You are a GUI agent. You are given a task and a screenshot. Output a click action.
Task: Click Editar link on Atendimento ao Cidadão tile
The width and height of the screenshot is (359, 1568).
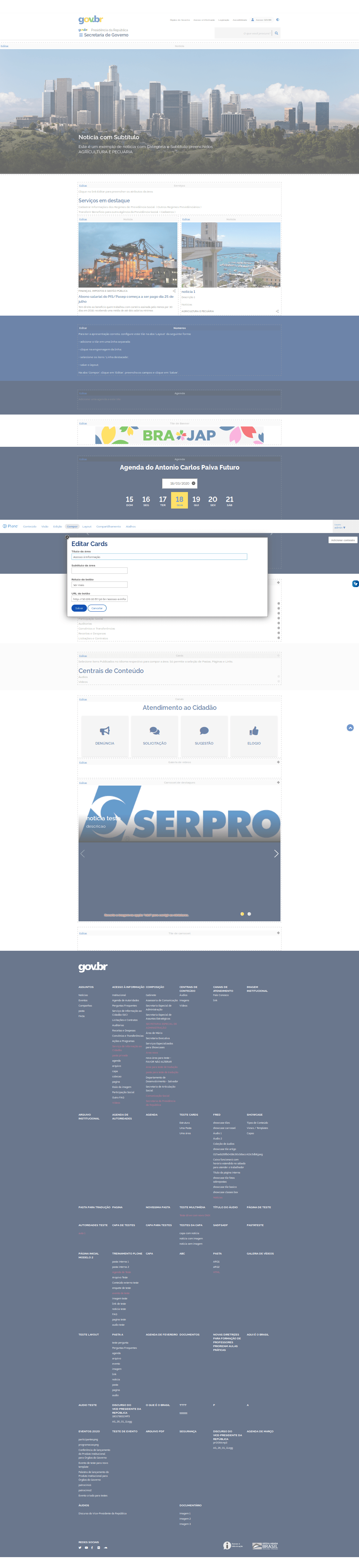point(83,699)
